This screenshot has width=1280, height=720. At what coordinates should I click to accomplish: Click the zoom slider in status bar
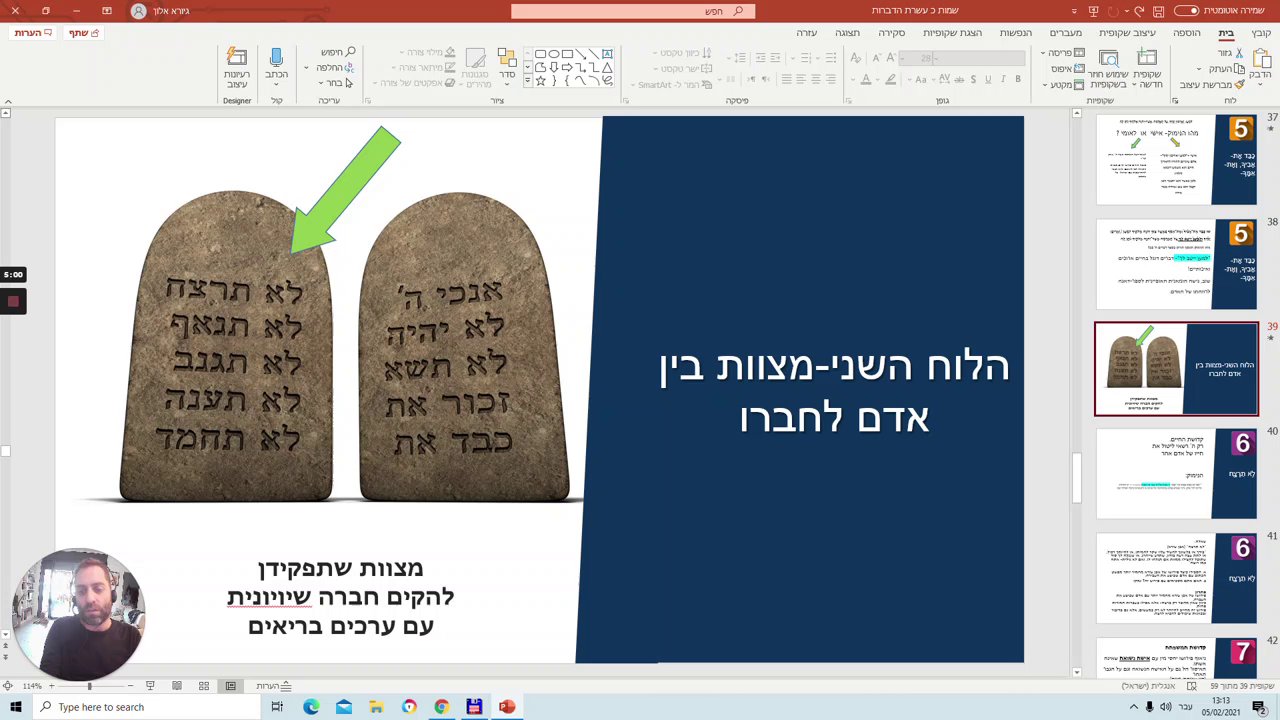tap(89, 686)
